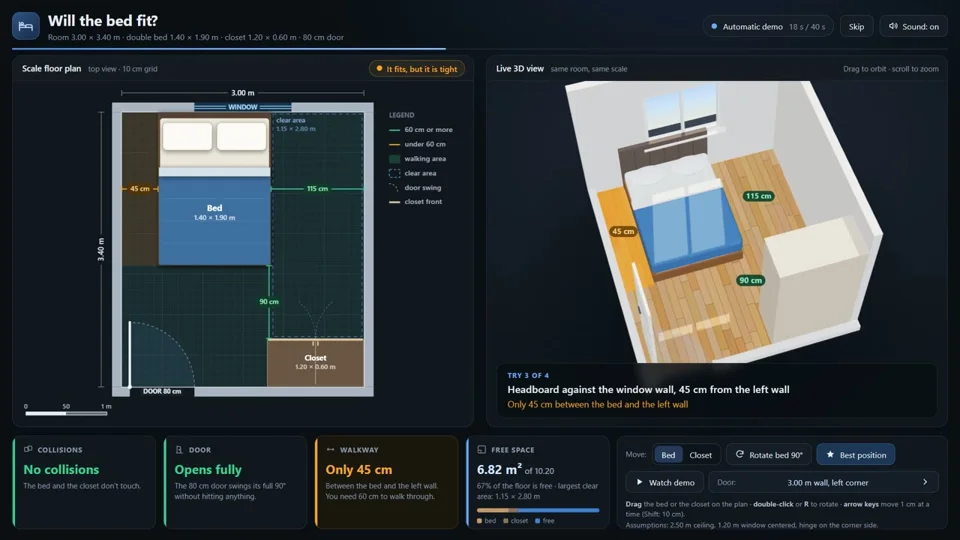Viewport: 960px width, 540px height.
Task: Click the Rotate bed 90° button
Action: click(x=768, y=455)
